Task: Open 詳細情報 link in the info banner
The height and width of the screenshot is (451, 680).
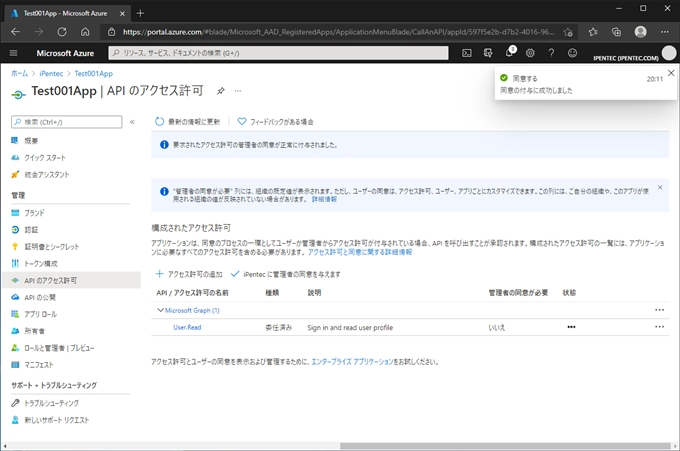Action: [x=324, y=199]
